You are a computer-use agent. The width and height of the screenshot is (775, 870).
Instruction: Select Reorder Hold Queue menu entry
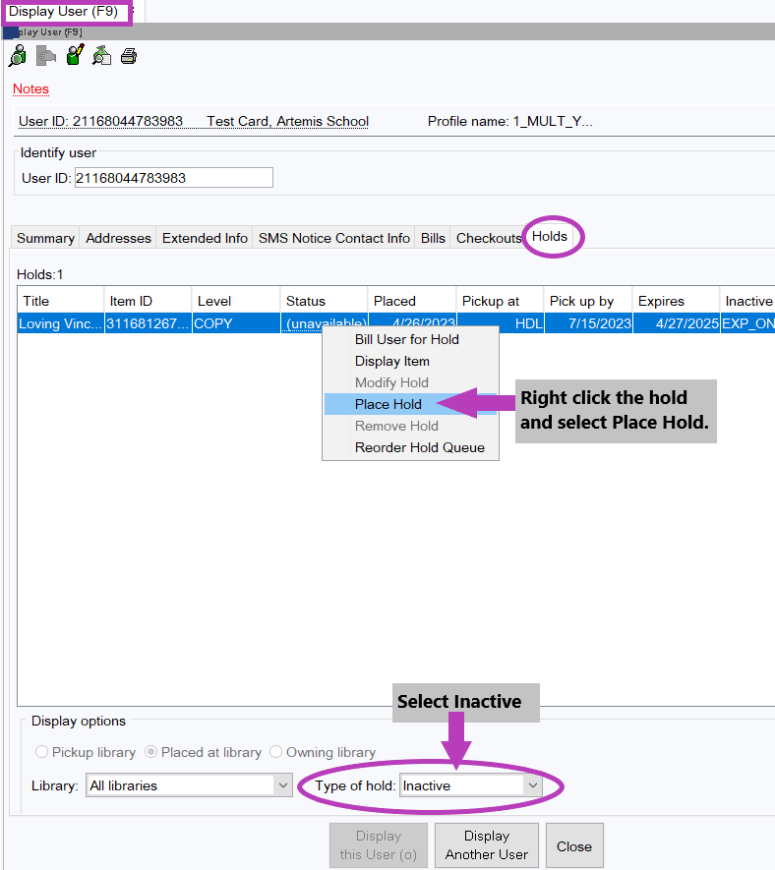coord(419,448)
